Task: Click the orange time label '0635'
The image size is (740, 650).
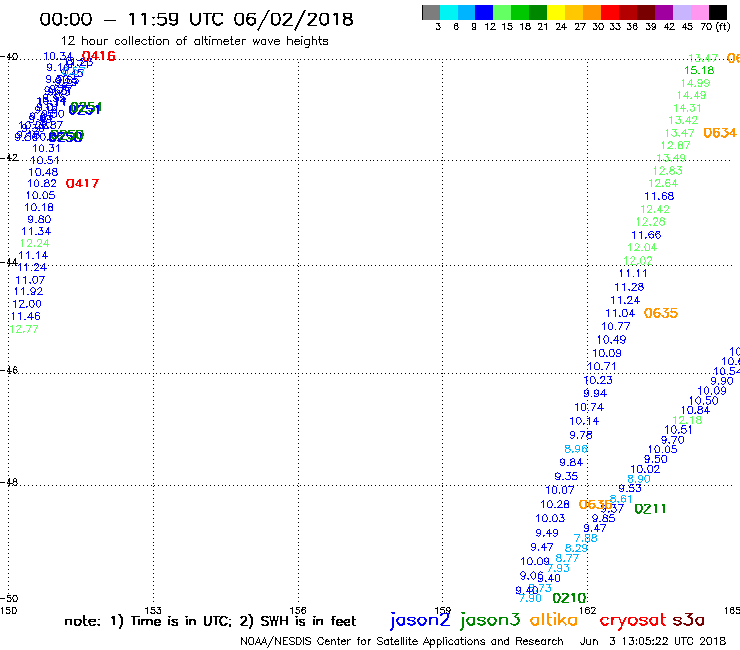Action: 661,313
